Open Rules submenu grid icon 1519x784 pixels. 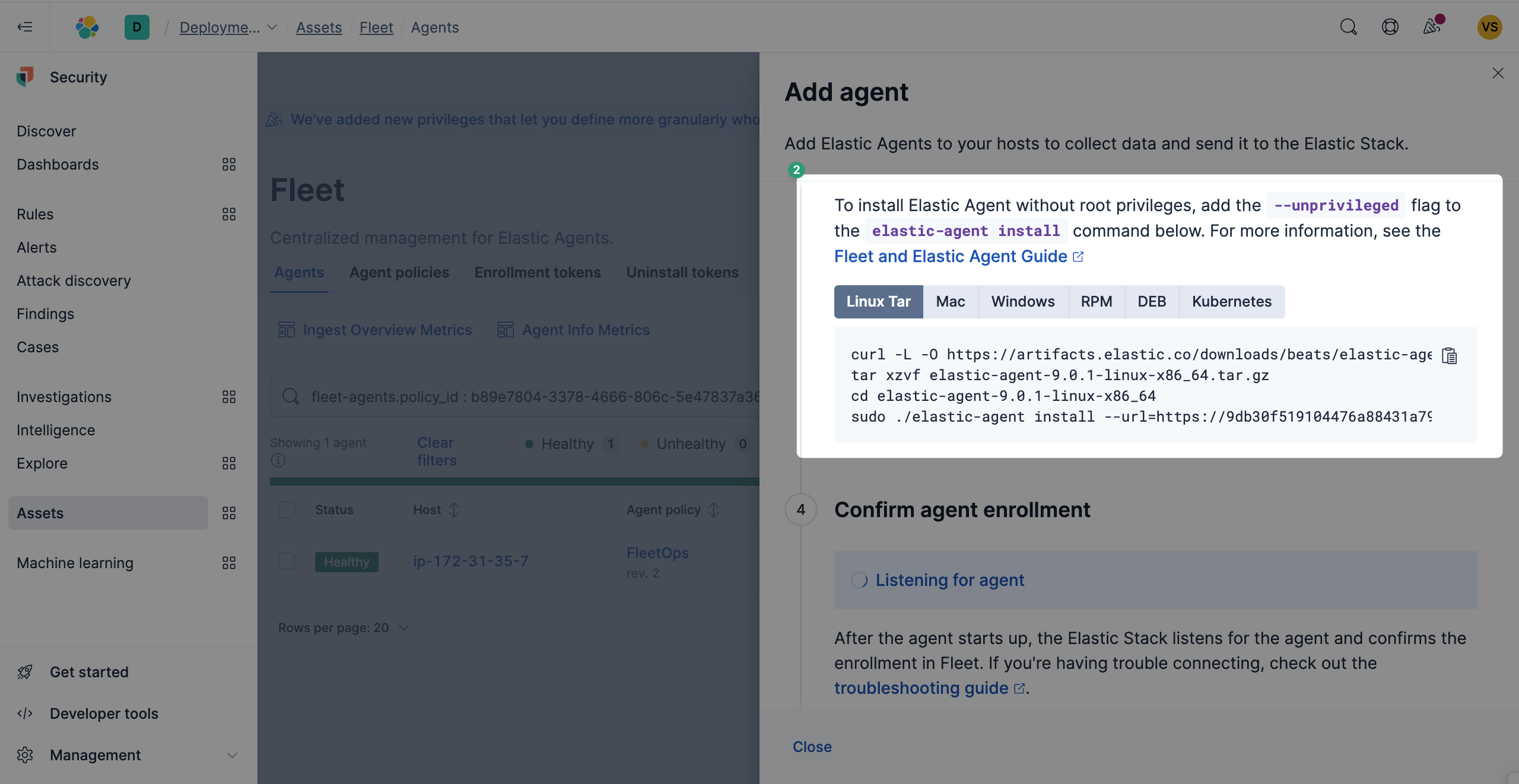229,214
